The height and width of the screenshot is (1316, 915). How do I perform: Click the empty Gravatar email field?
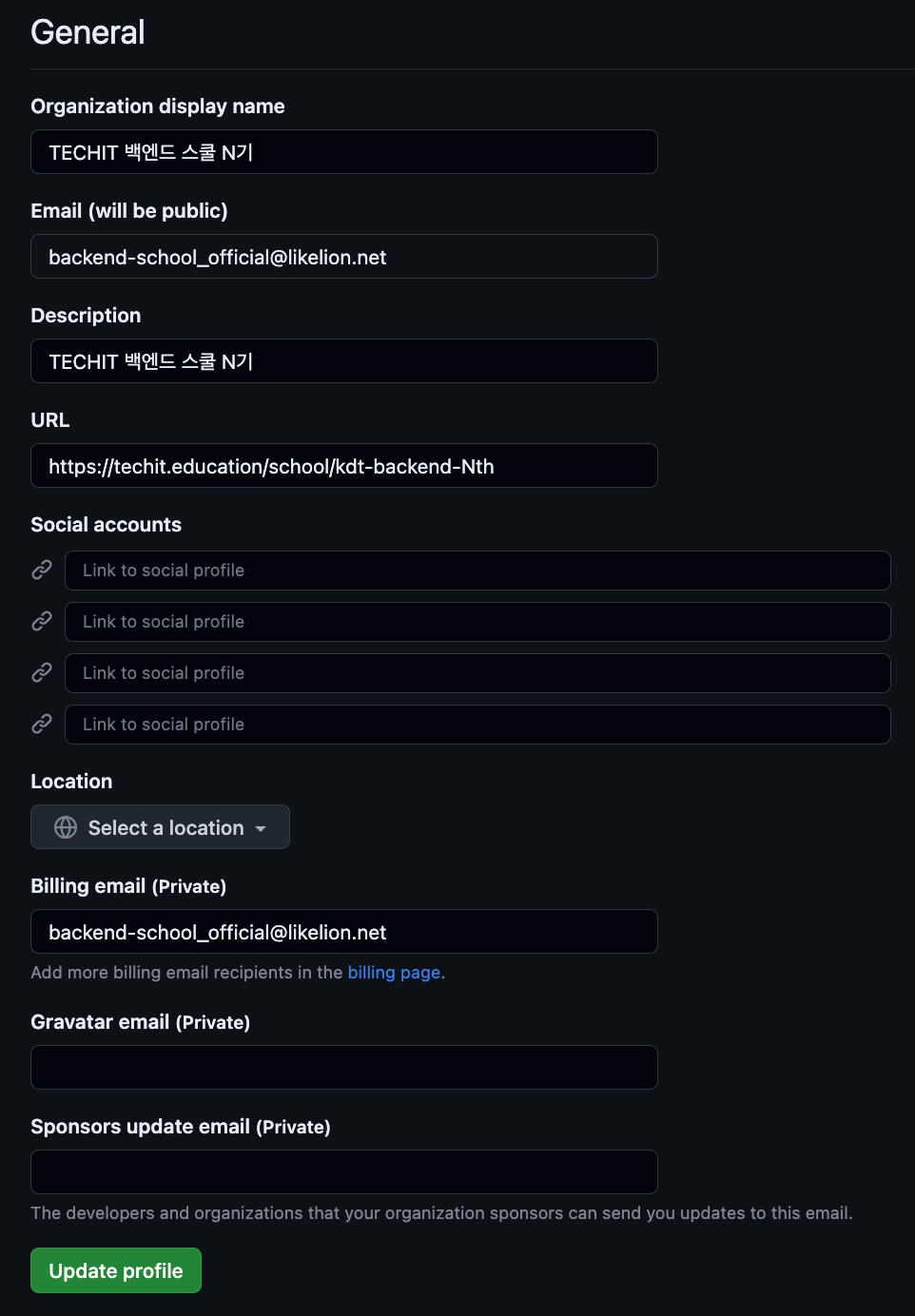(x=343, y=1068)
